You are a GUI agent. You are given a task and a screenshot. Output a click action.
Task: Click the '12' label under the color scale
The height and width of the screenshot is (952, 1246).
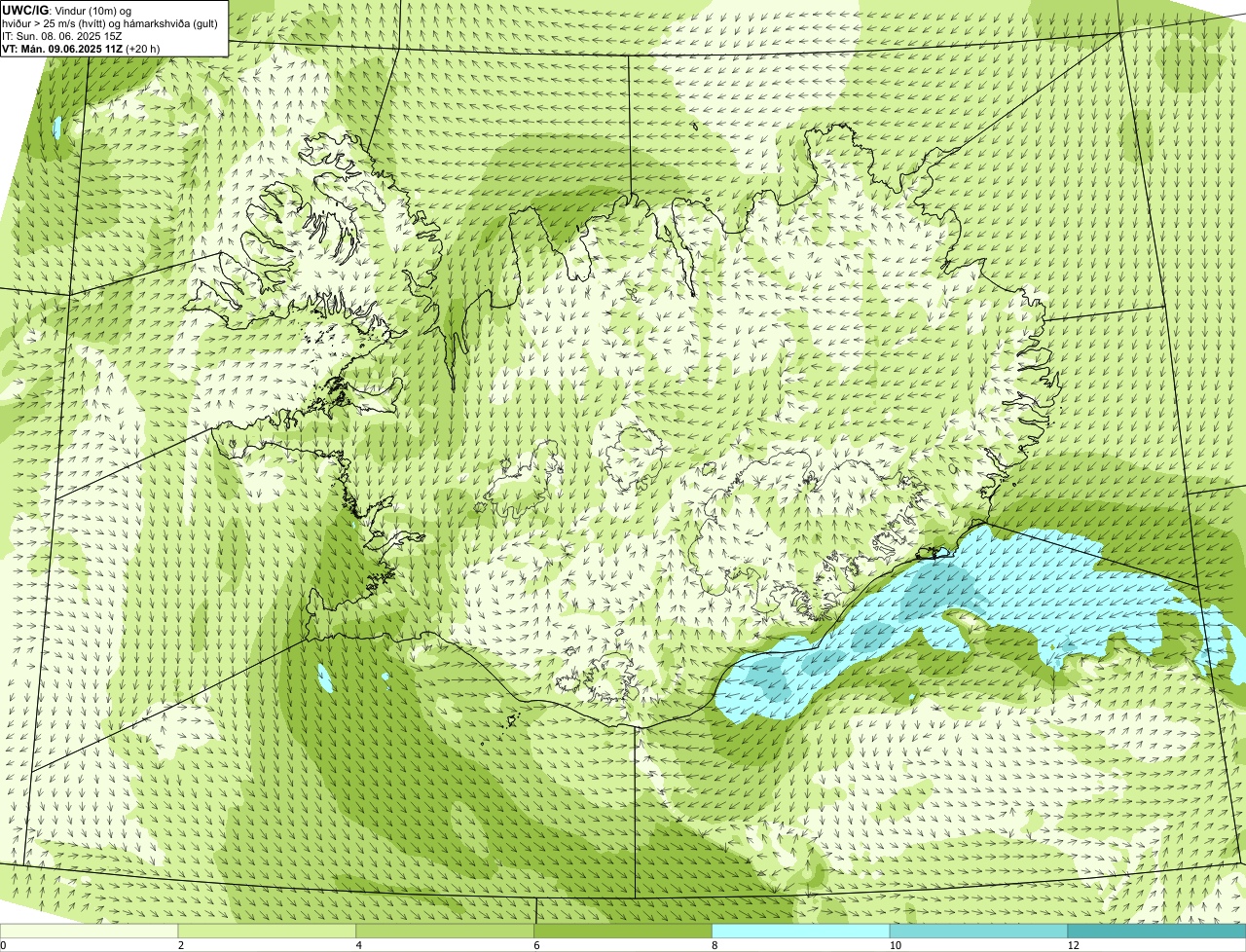click(x=1072, y=945)
